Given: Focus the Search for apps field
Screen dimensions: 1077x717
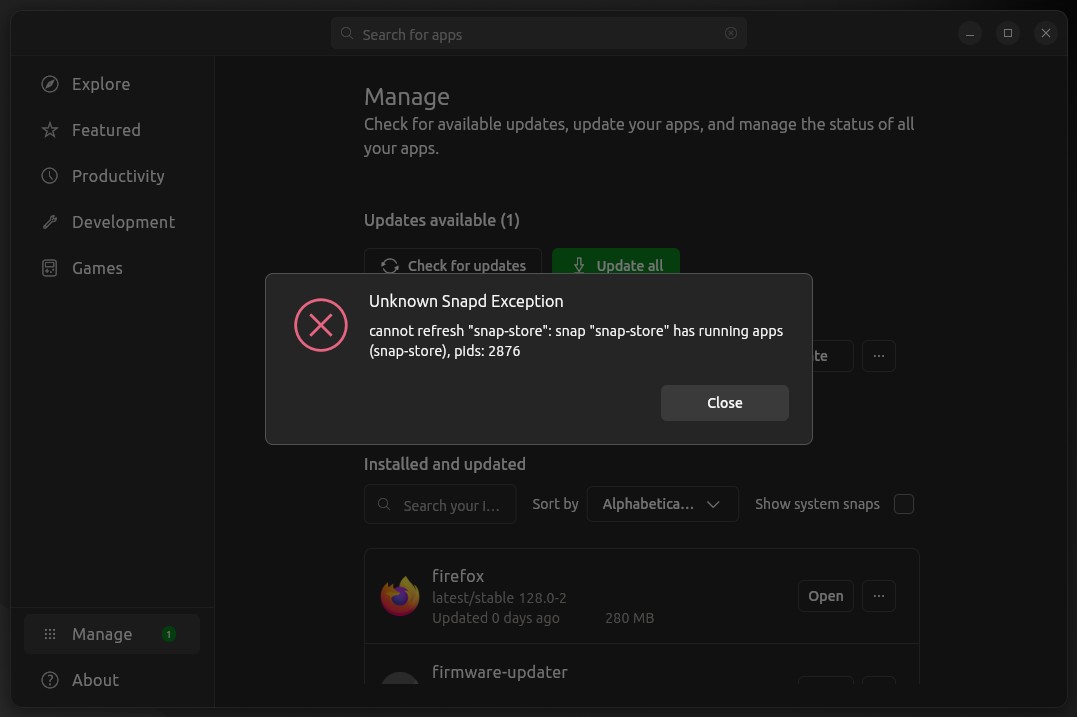Looking at the screenshot, I should (539, 34).
